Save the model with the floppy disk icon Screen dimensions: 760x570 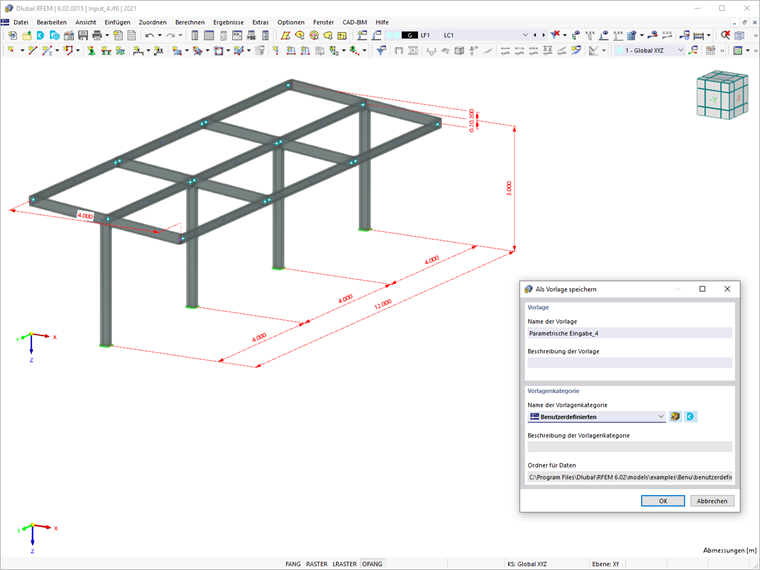tap(83, 35)
